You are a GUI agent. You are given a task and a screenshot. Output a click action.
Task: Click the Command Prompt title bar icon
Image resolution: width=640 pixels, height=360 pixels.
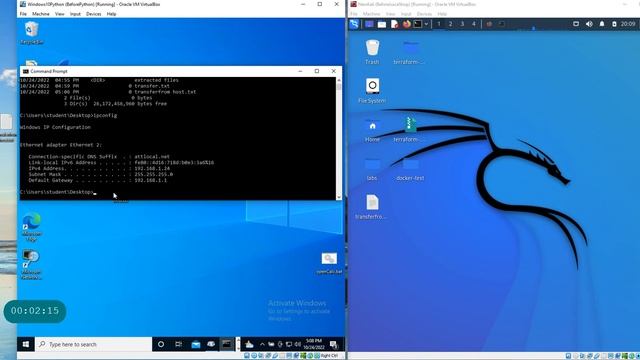coord(26,71)
